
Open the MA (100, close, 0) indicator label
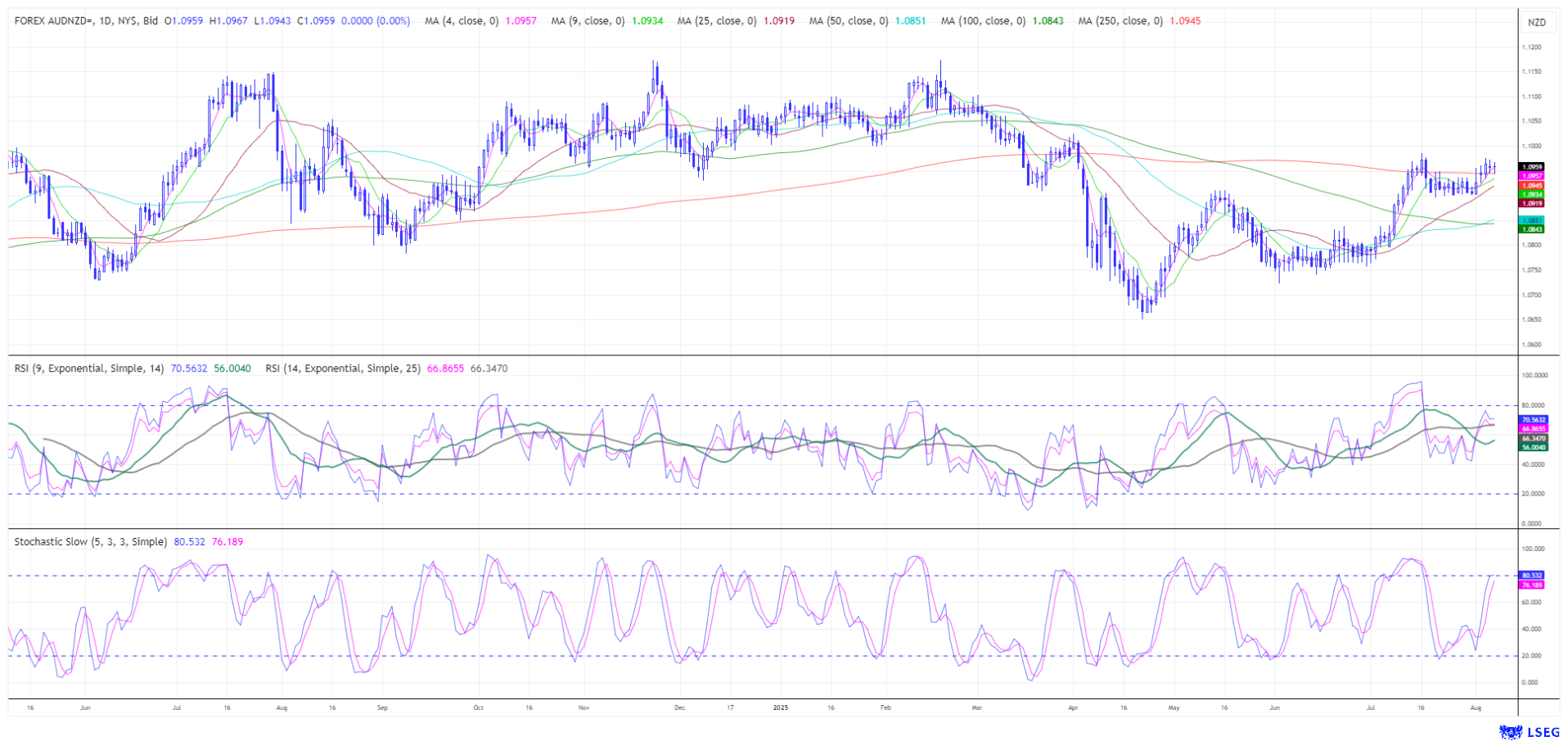(x=983, y=20)
